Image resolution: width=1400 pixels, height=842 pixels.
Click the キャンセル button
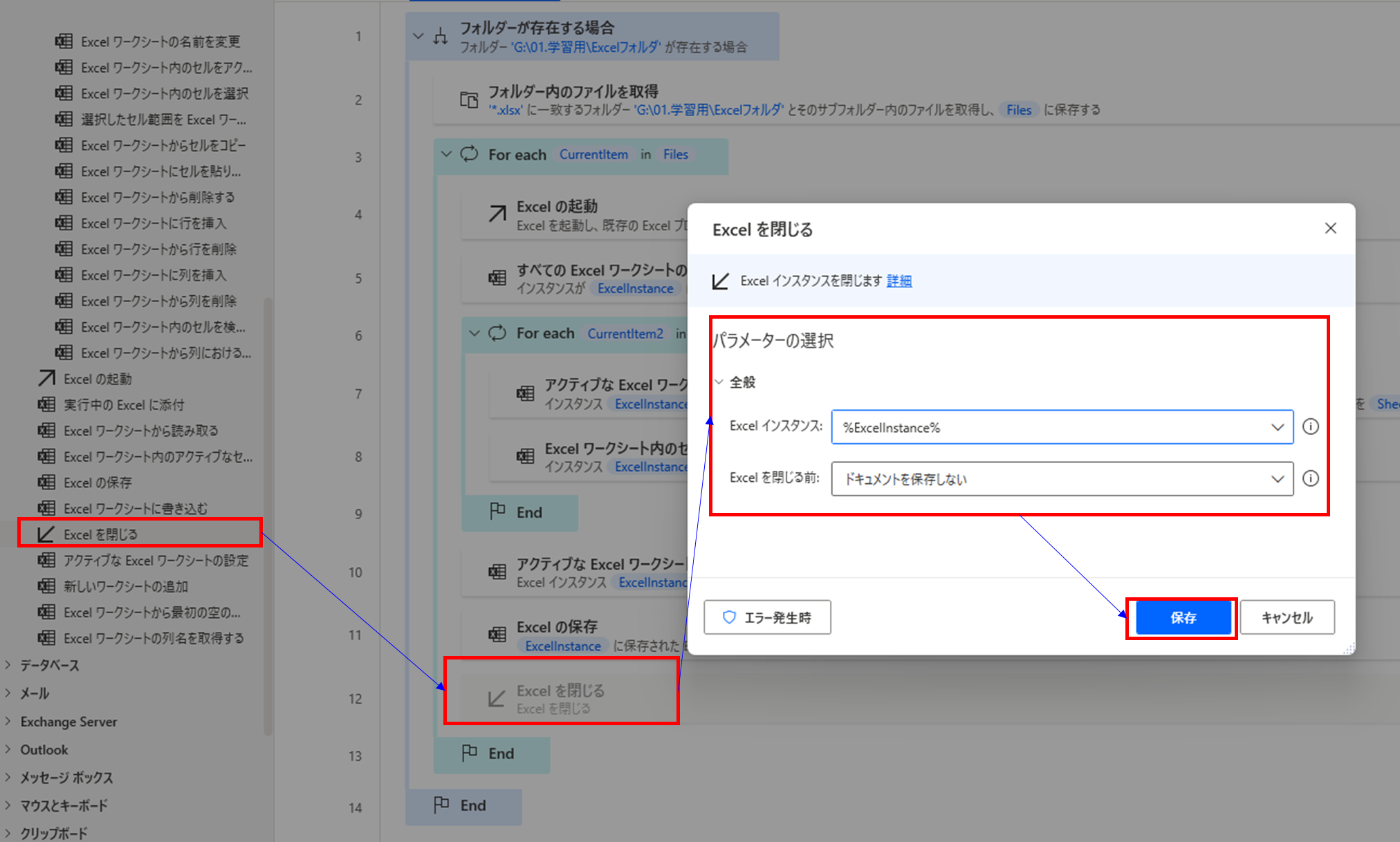[1287, 617]
